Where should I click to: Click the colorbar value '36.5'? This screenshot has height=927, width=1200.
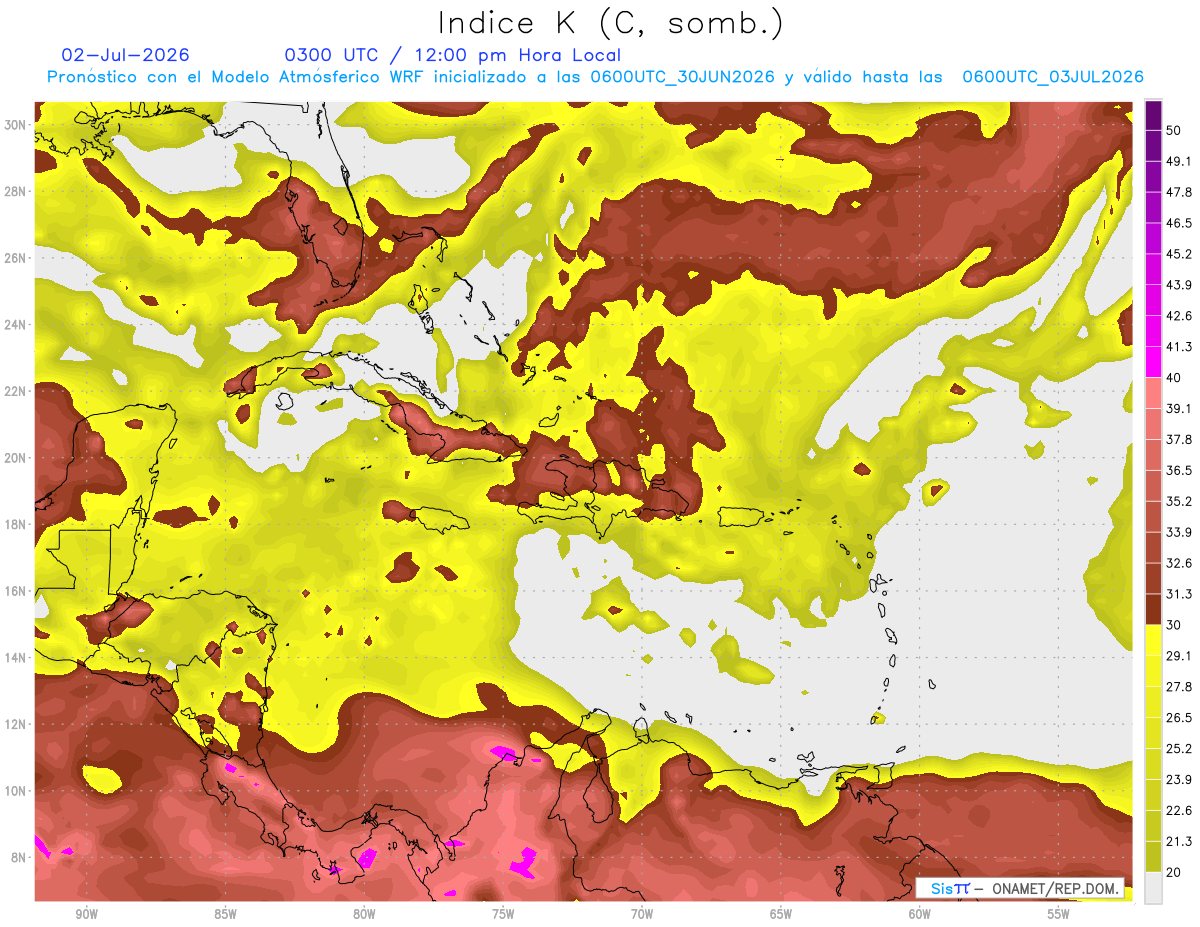coord(1179,470)
